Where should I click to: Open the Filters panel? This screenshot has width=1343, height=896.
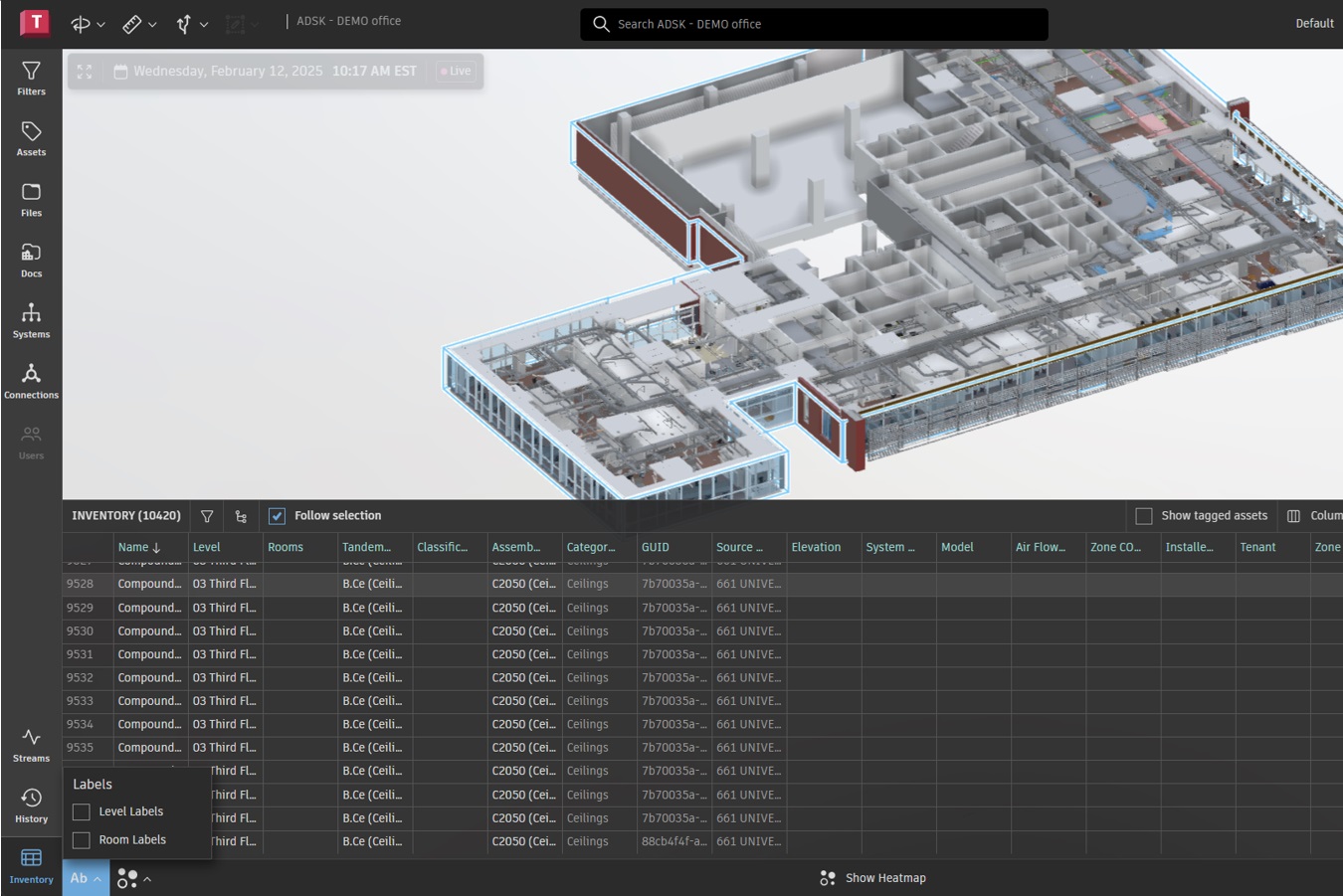tap(31, 79)
